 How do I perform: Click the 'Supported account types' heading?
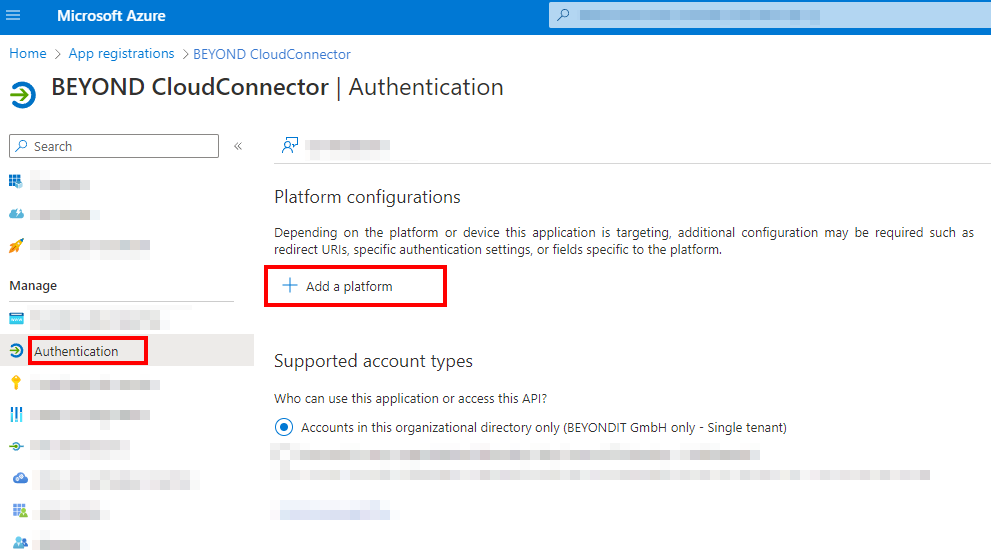pyautogui.click(x=373, y=361)
